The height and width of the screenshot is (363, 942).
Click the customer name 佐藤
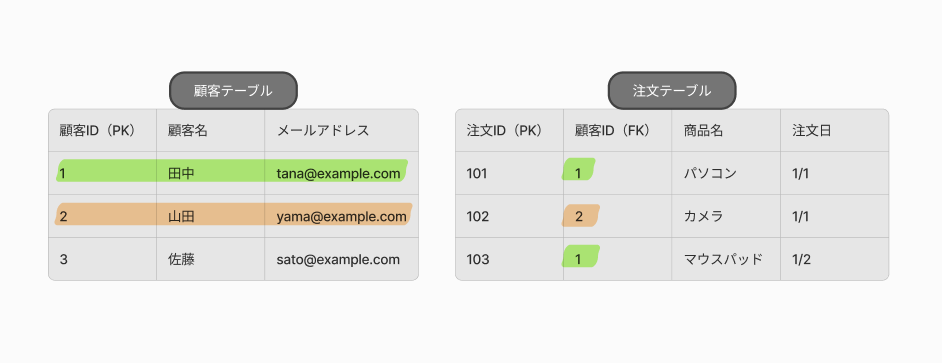click(181, 259)
